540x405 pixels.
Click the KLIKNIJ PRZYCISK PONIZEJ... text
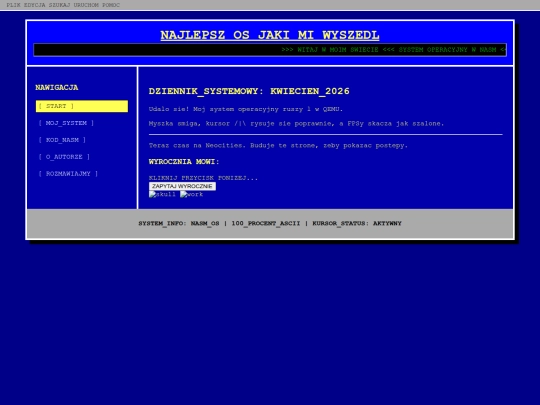pyautogui.click(x=203, y=178)
